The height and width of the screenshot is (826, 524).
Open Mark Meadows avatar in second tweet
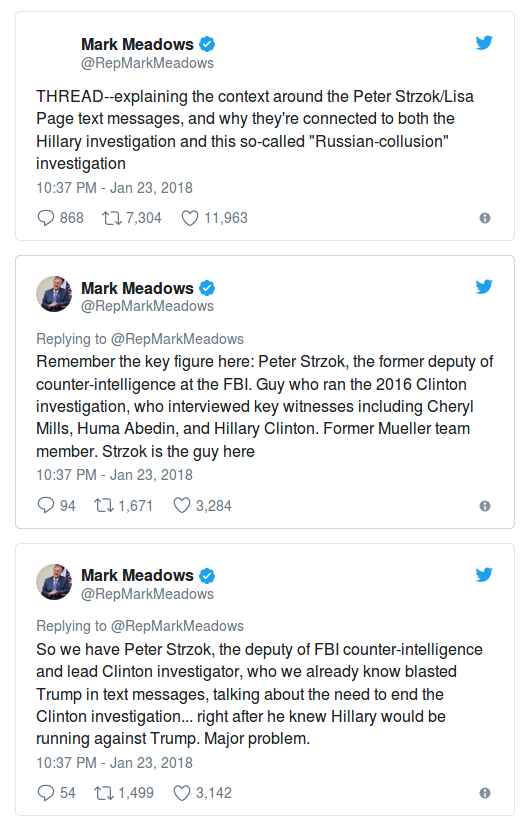[x=54, y=293]
